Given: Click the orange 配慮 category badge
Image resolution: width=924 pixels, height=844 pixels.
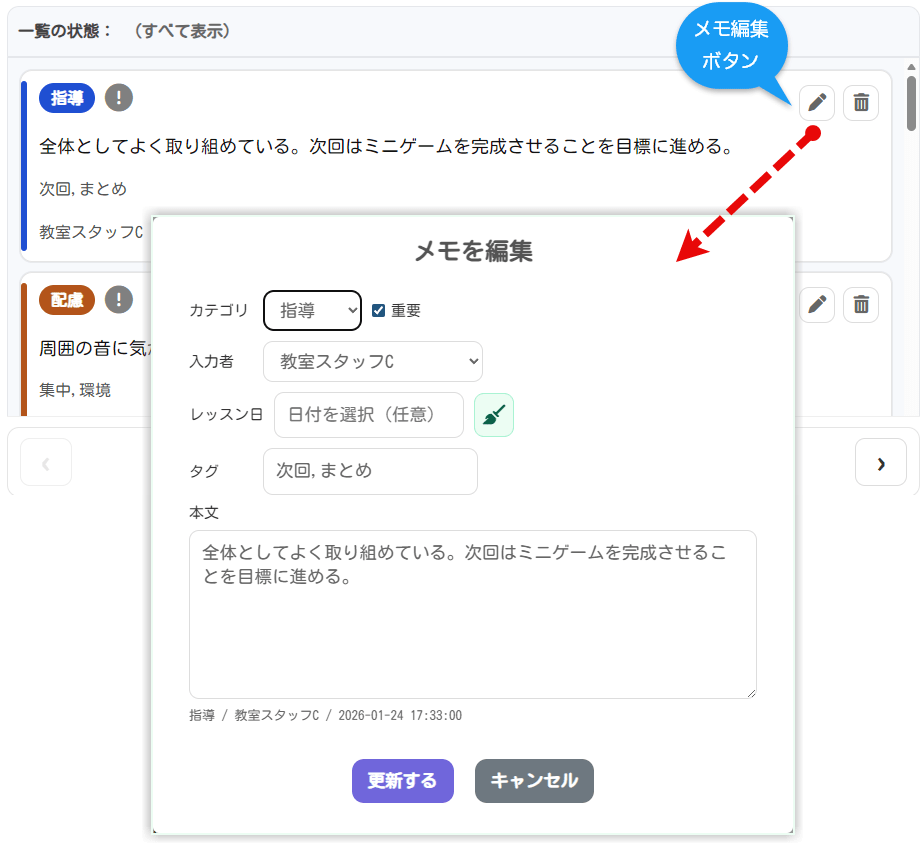Looking at the screenshot, I should 67,299.
